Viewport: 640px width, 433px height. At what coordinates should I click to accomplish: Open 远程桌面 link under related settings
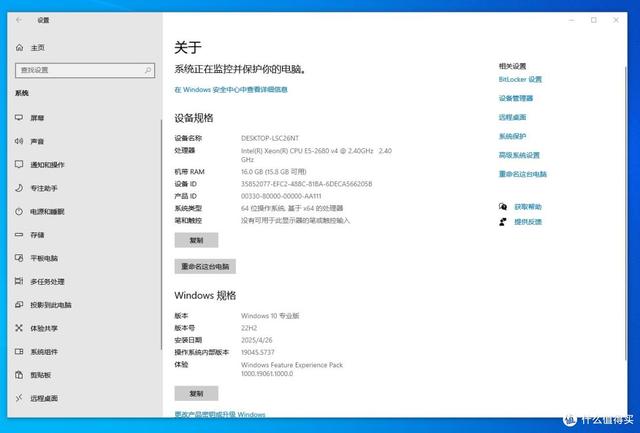tap(512, 117)
